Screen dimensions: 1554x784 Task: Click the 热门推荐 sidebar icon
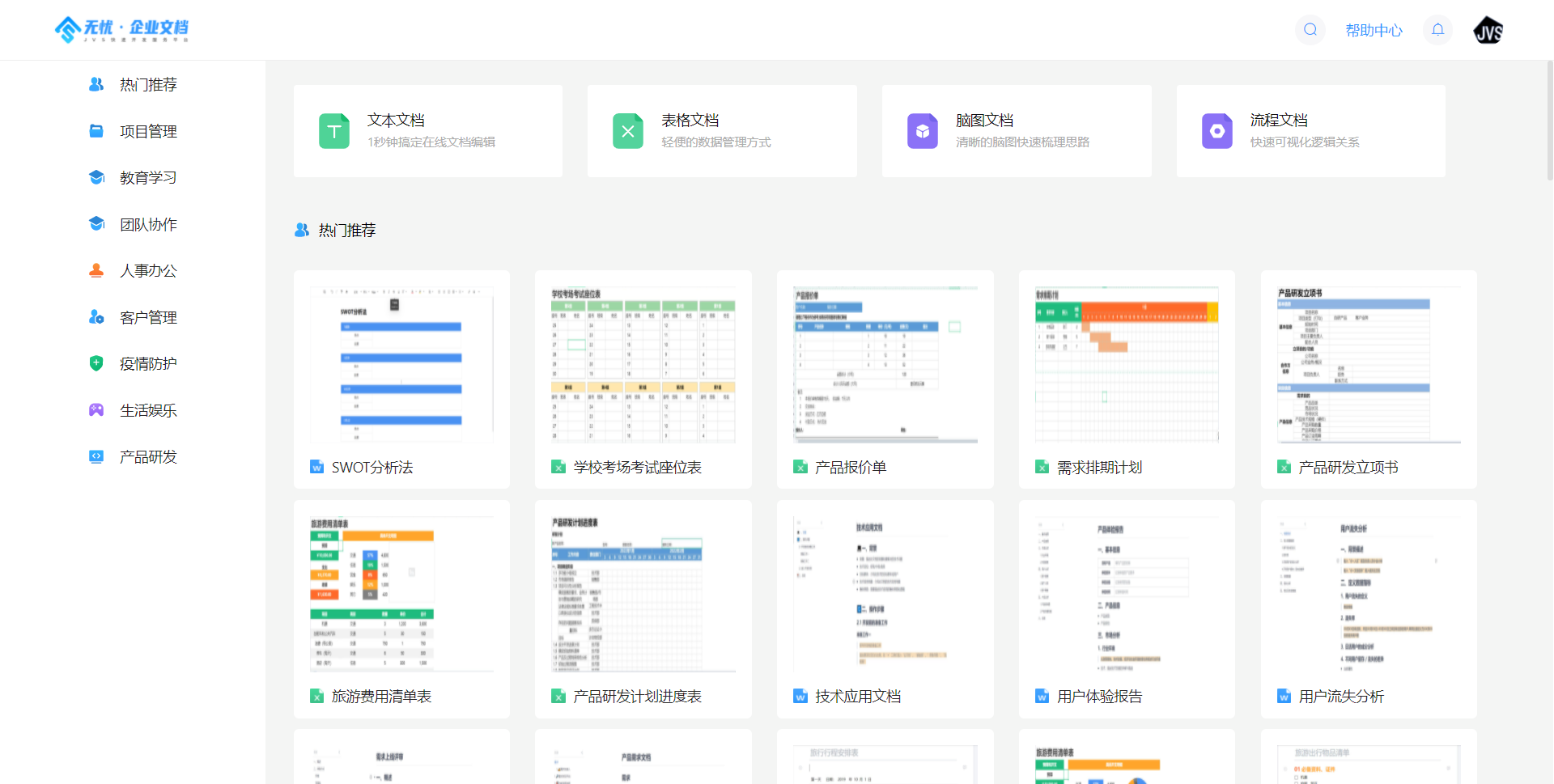pyautogui.click(x=96, y=84)
